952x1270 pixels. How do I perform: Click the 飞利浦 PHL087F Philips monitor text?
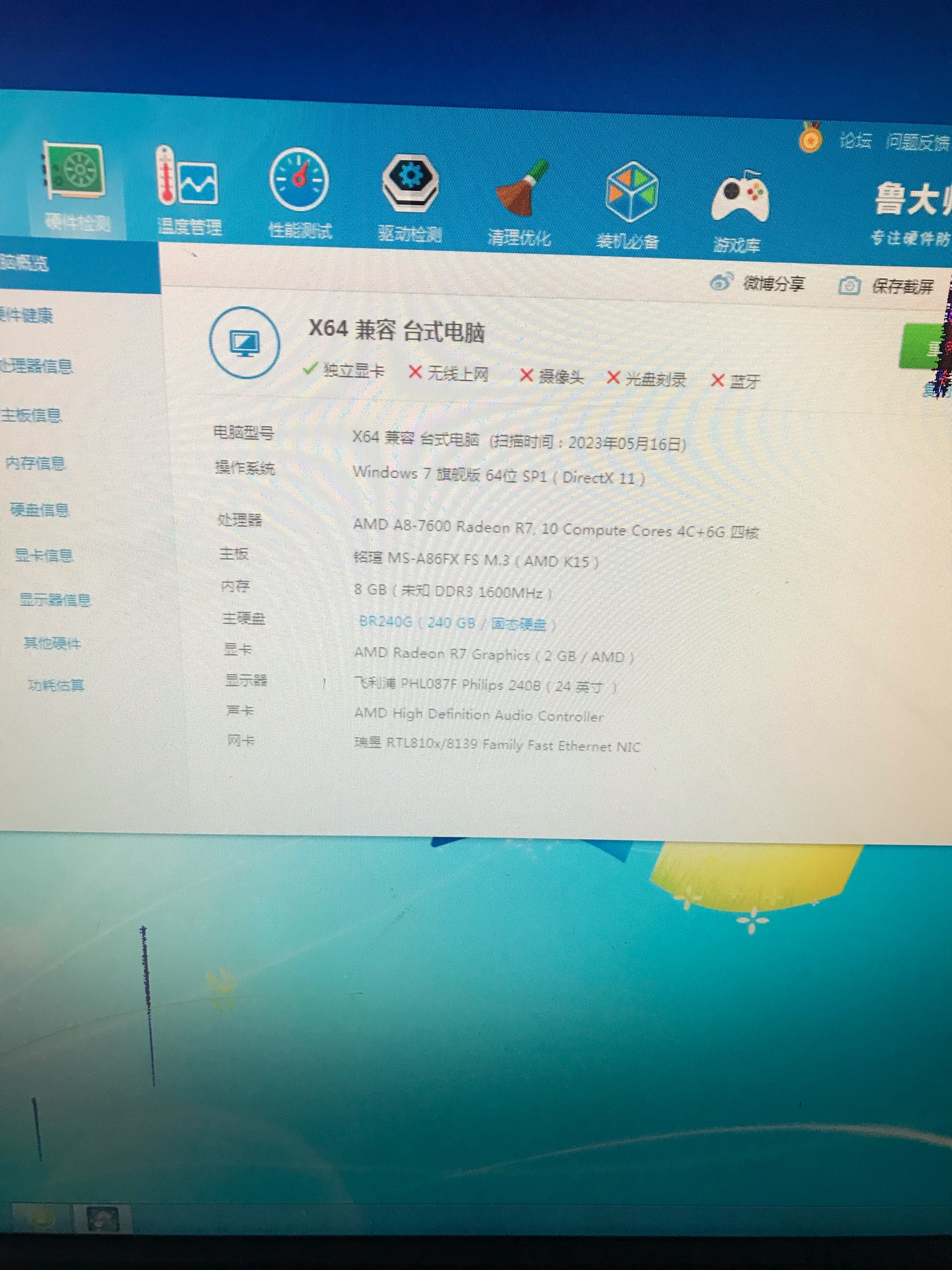tap(485, 685)
